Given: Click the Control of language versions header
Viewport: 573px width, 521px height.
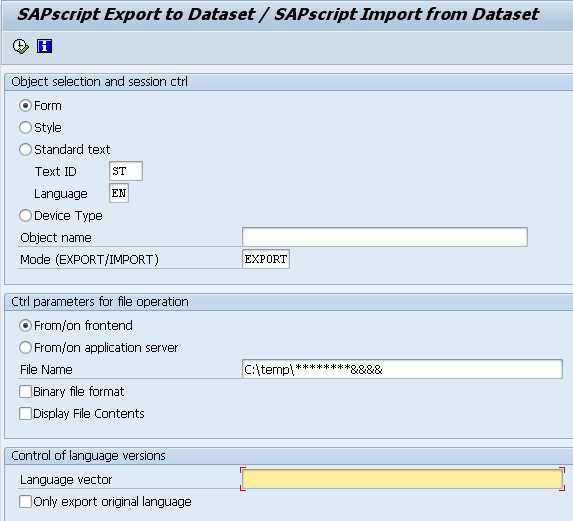Looking at the screenshot, I should coord(88,456).
